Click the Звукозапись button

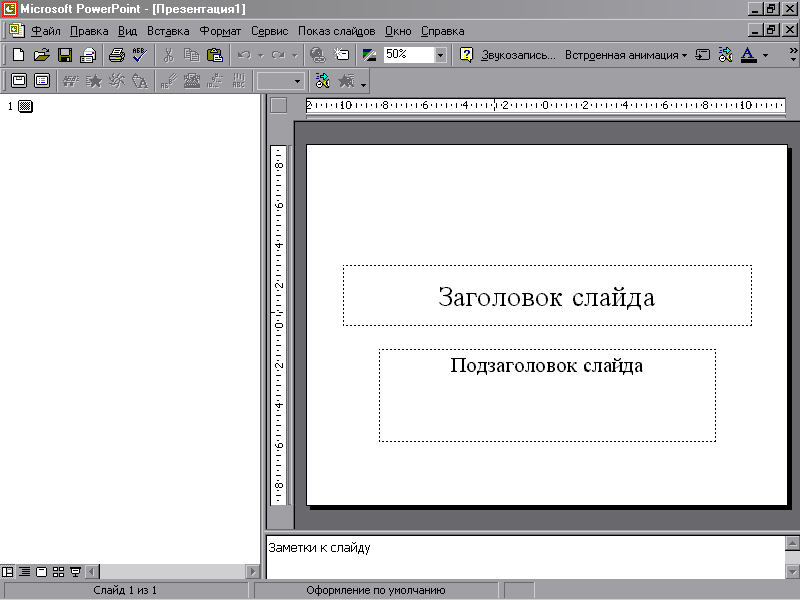(518, 55)
